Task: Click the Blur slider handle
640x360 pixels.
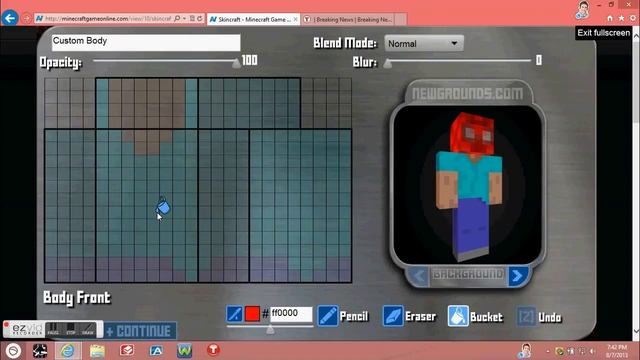Action: coord(388,63)
